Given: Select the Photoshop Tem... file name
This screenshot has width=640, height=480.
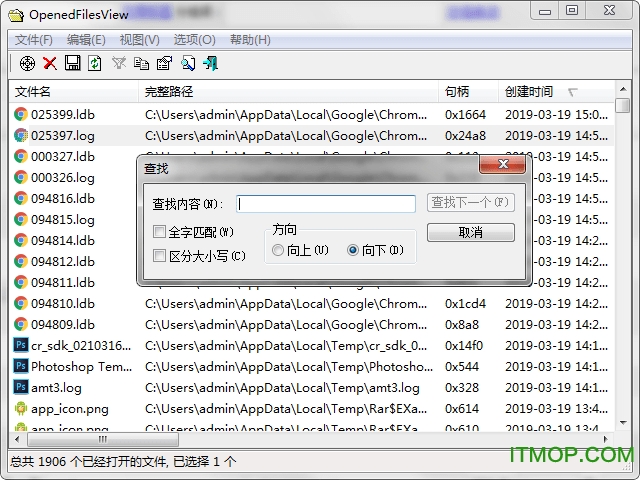Looking at the screenshot, I should 82,367.
